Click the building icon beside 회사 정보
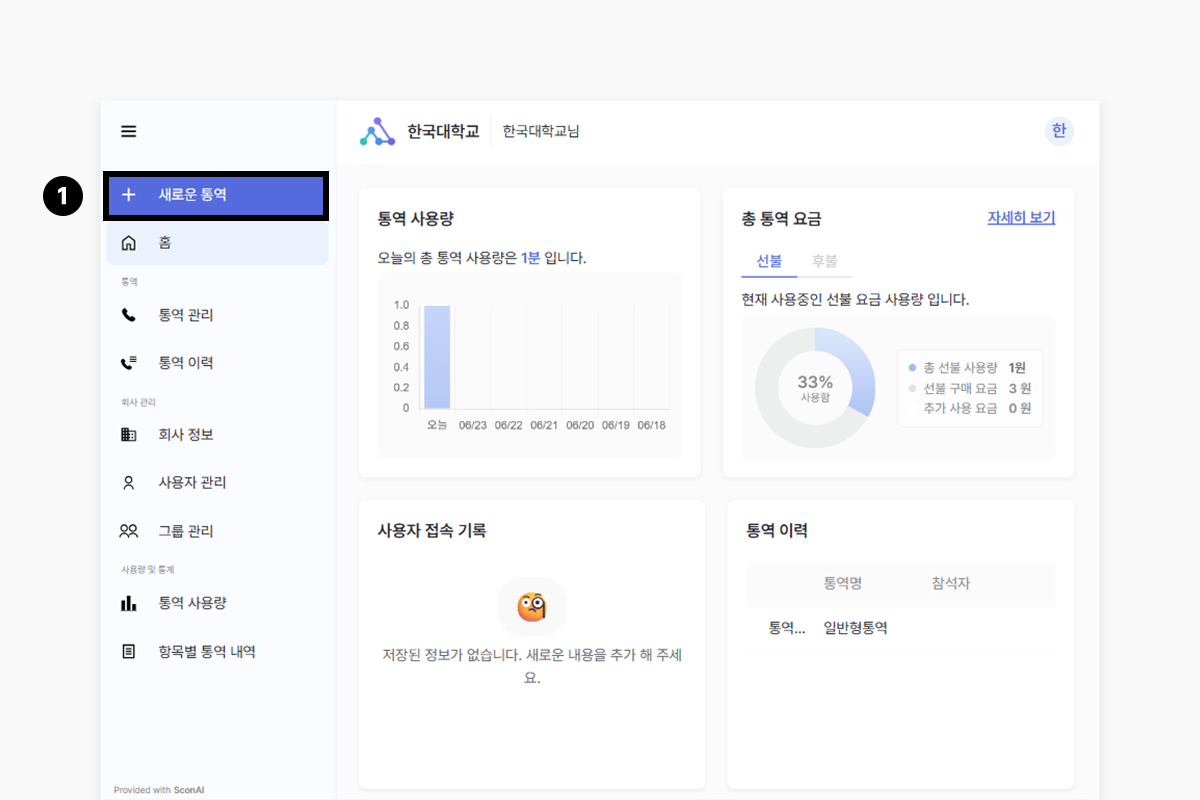The width and height of the screenshot is (1200, 800). [x=129, y=435]
